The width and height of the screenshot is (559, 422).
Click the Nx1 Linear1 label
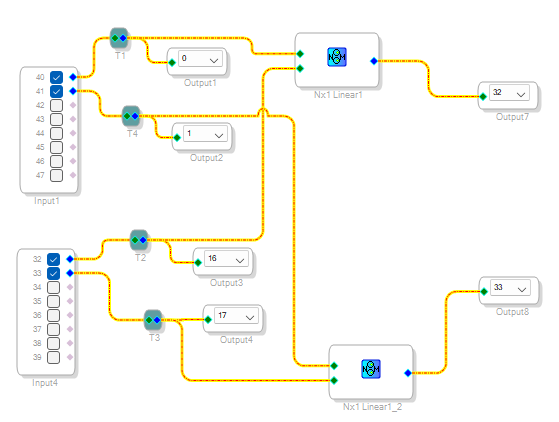[338, 95]
